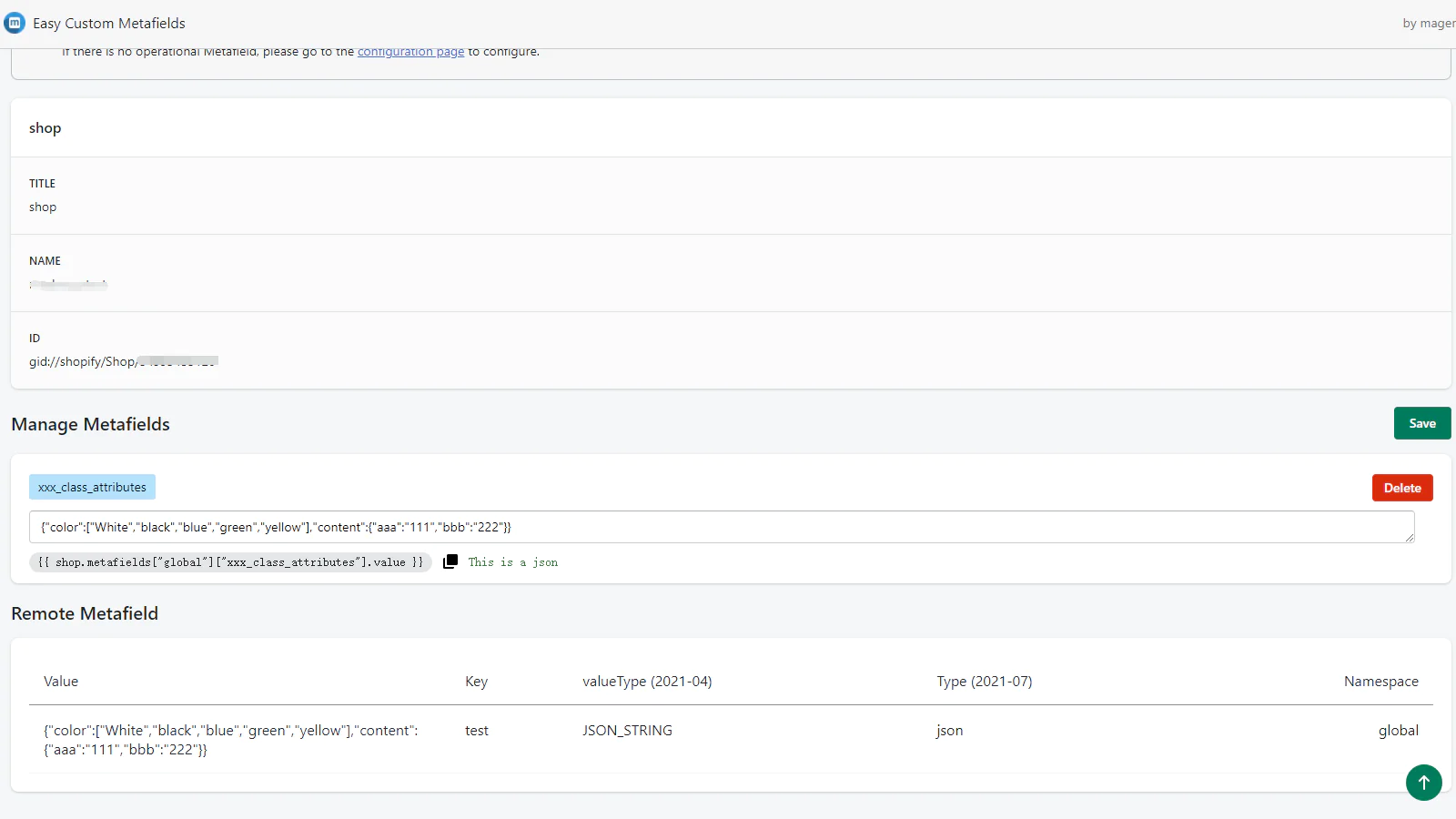Click the blurred shop NAME value
The image size is (1456, 819).
(68, 284)
